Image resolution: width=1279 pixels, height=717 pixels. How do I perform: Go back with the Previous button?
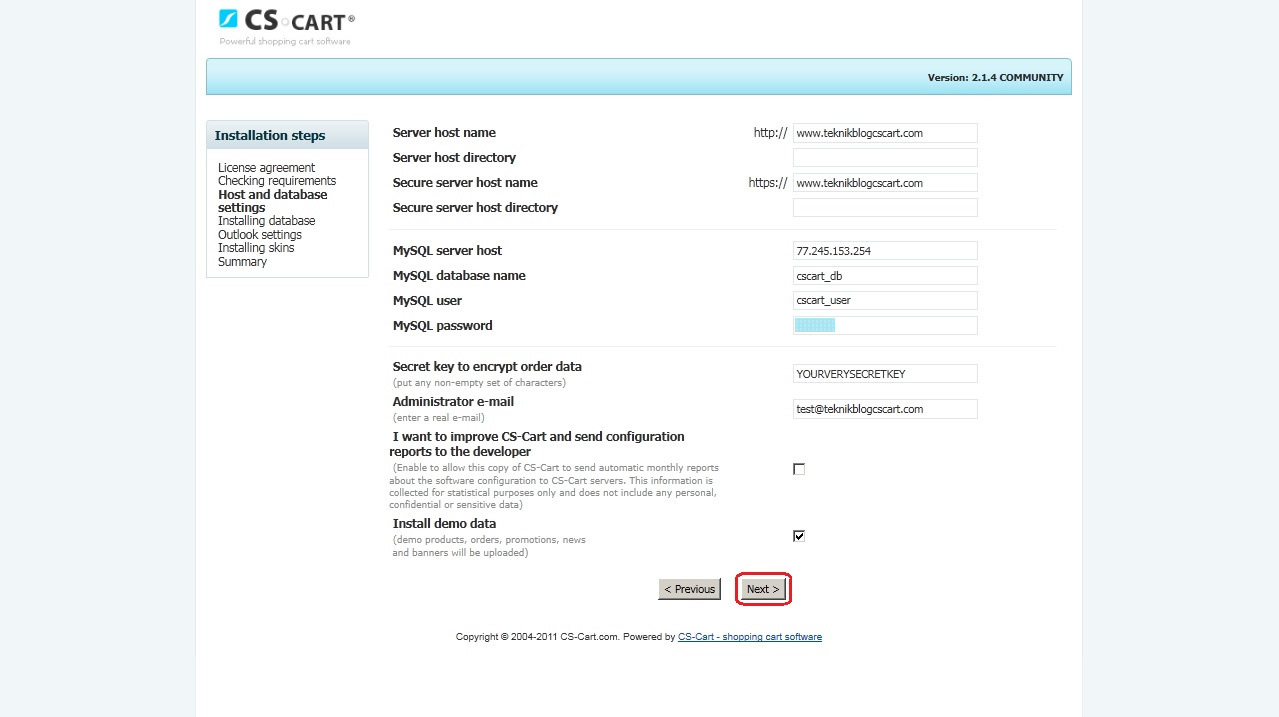690,589
